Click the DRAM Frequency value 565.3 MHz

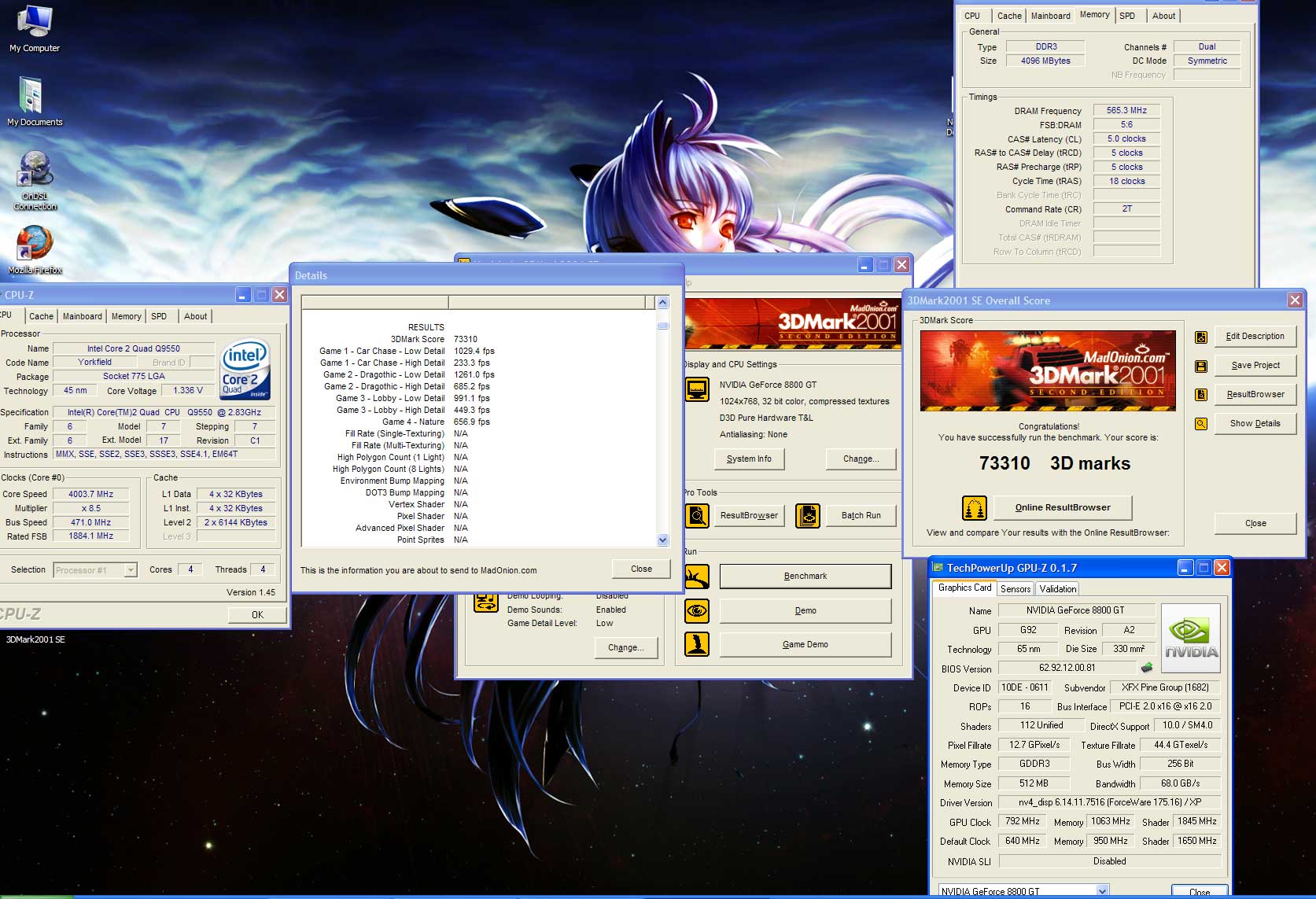point(1126,111)
